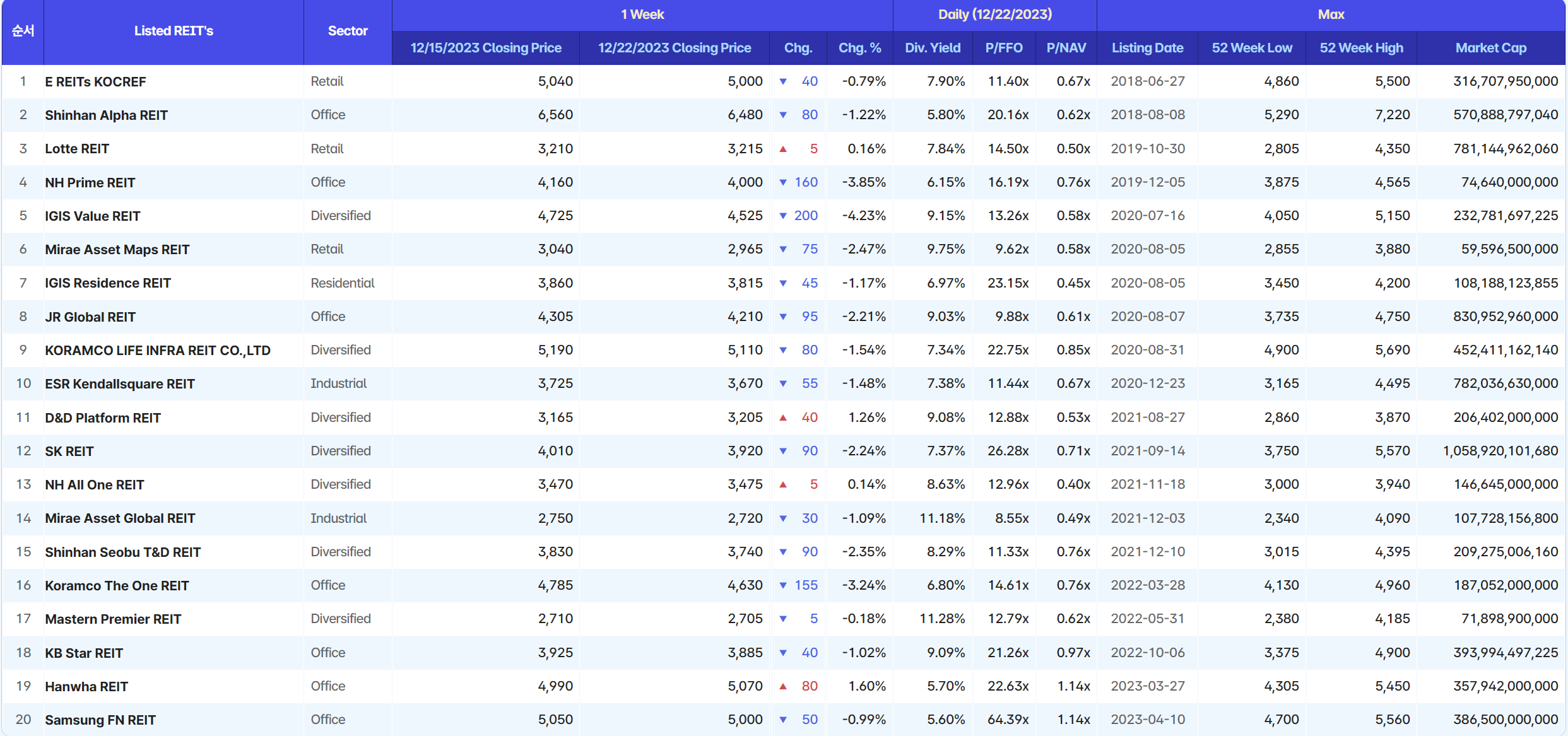Click the P/FFO column header
Viewport: 1568px width, 736px height.
coord(1004,48)
